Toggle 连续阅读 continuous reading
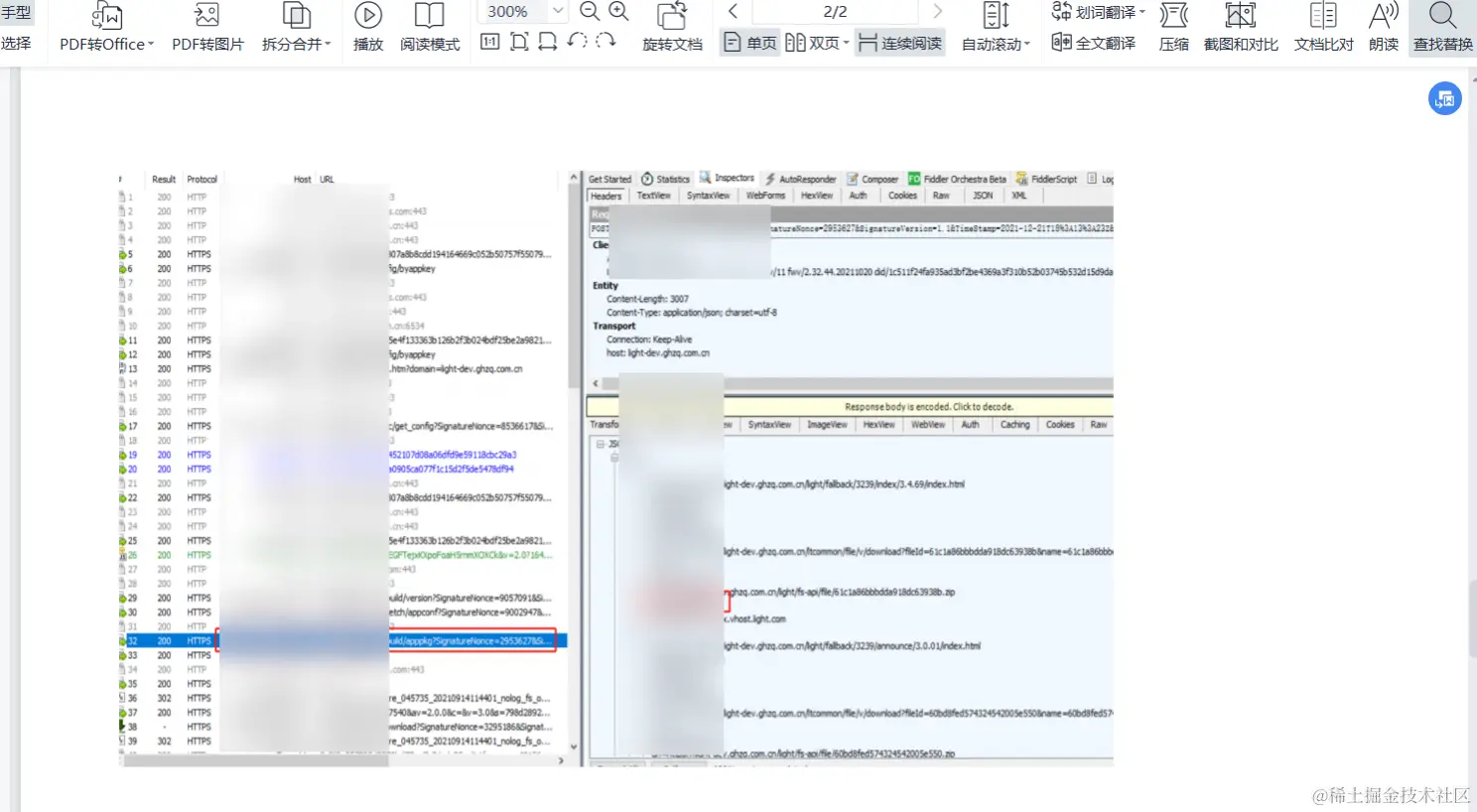 pyautogui.click(x=900, y=43)
